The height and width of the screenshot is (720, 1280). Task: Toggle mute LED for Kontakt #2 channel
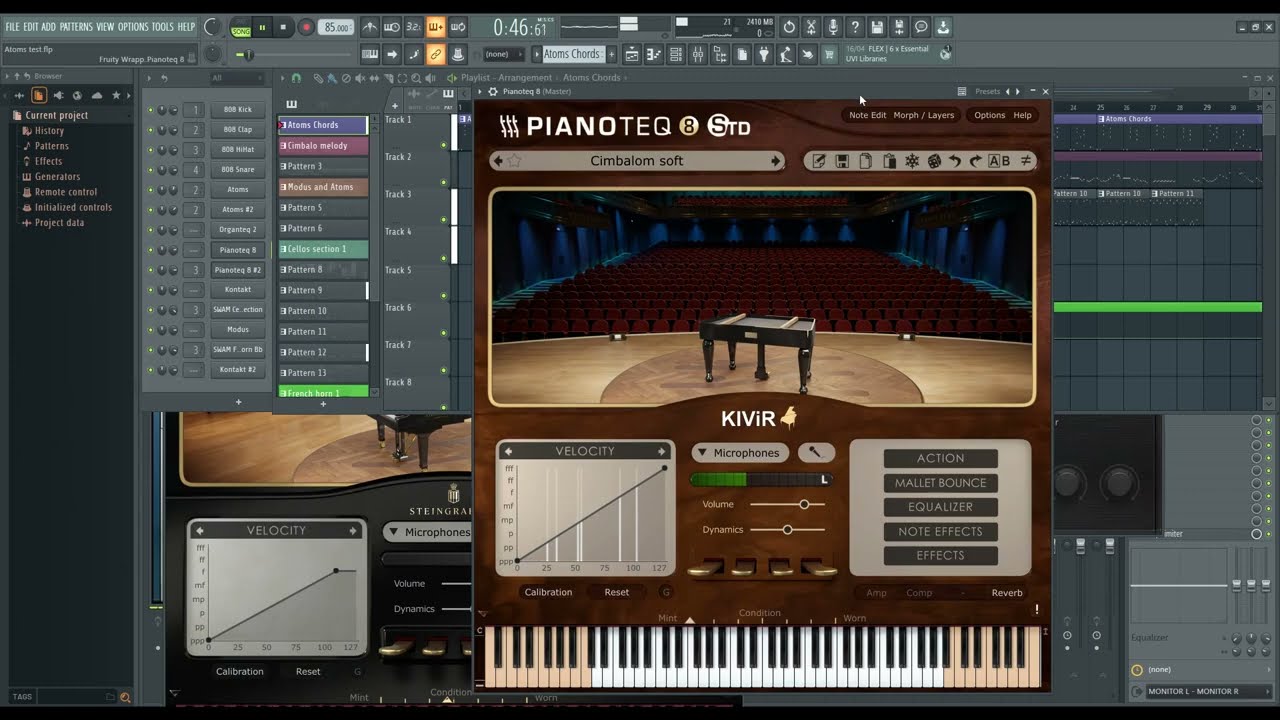(x=151, y=370)
